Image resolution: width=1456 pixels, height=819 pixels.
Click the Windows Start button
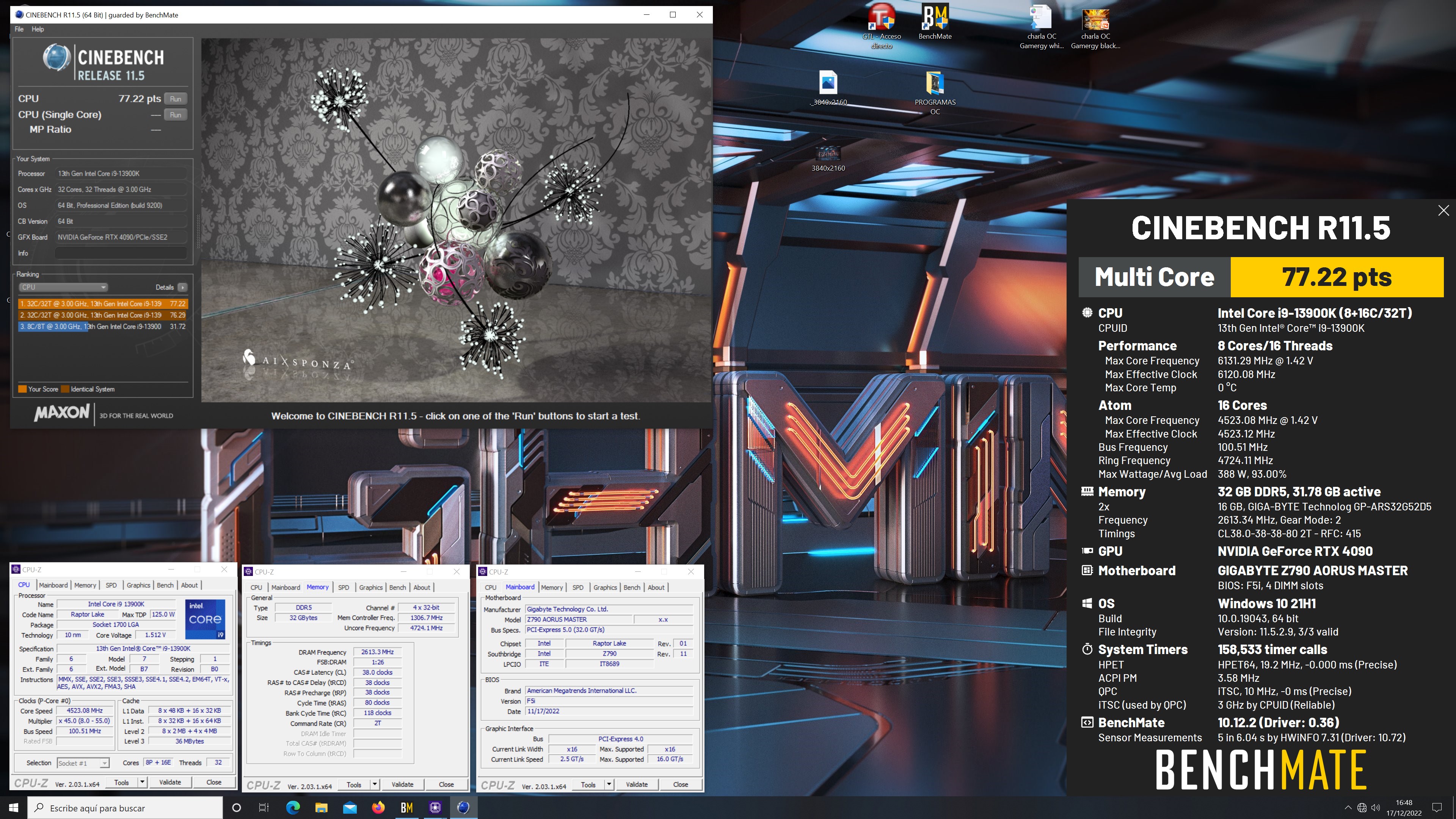[x=14, y=808]
